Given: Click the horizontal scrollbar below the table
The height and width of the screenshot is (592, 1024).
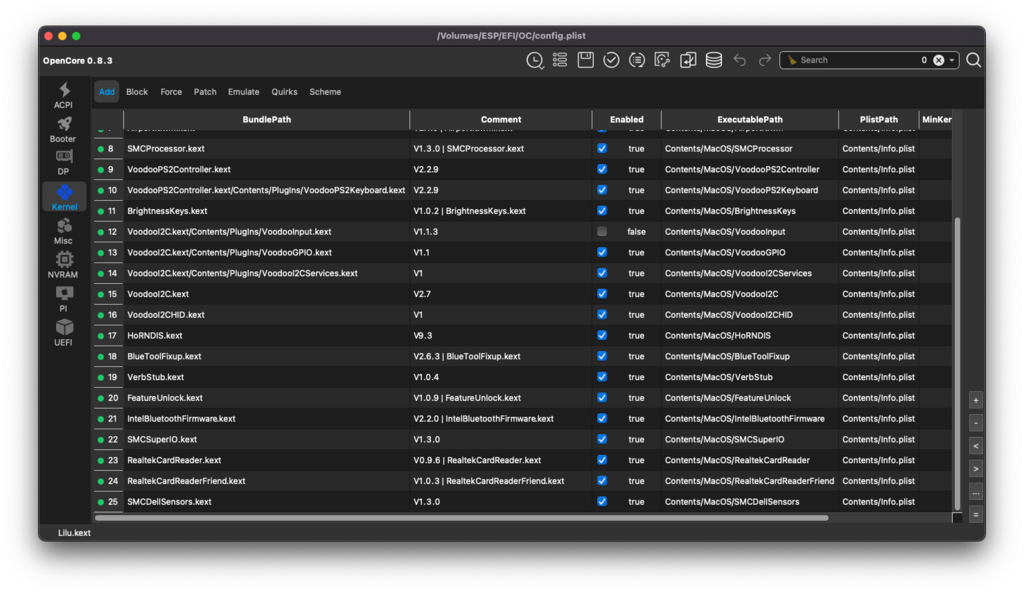Looking at the screenshot, I should (x=460, y=518).
